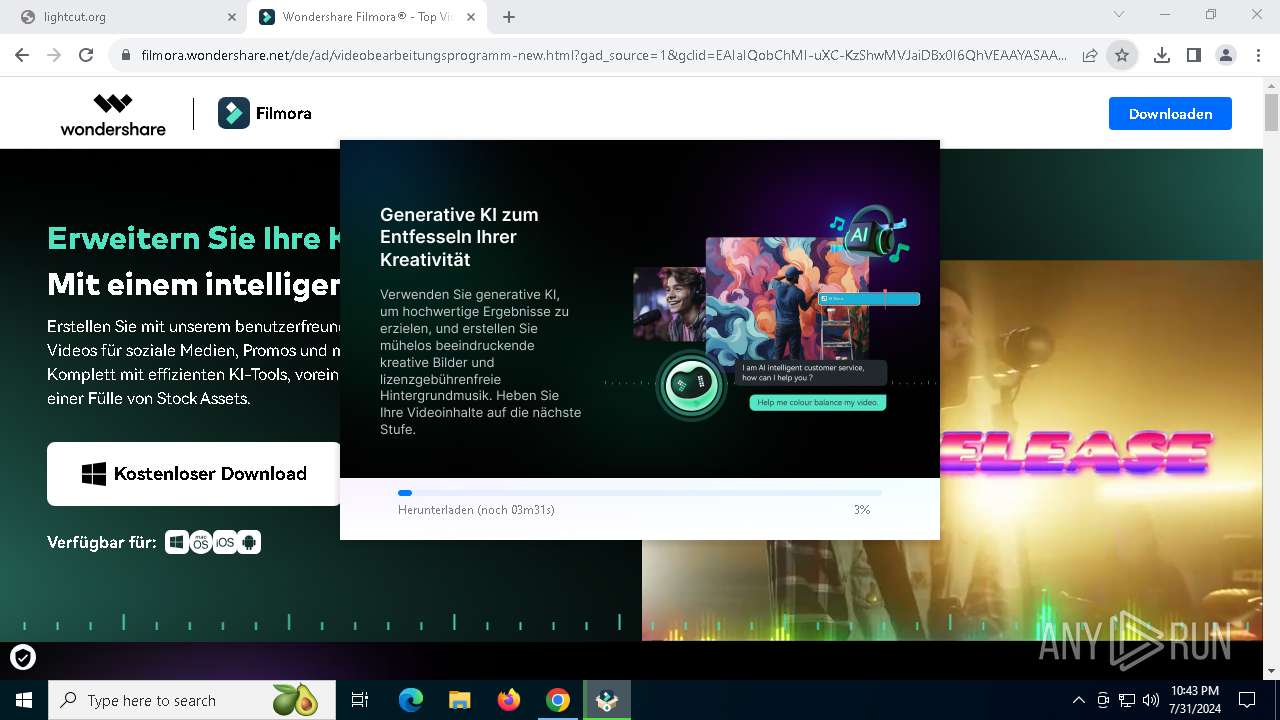
Task: Open Chrome three-dot menu
Action: (1257, 56)
